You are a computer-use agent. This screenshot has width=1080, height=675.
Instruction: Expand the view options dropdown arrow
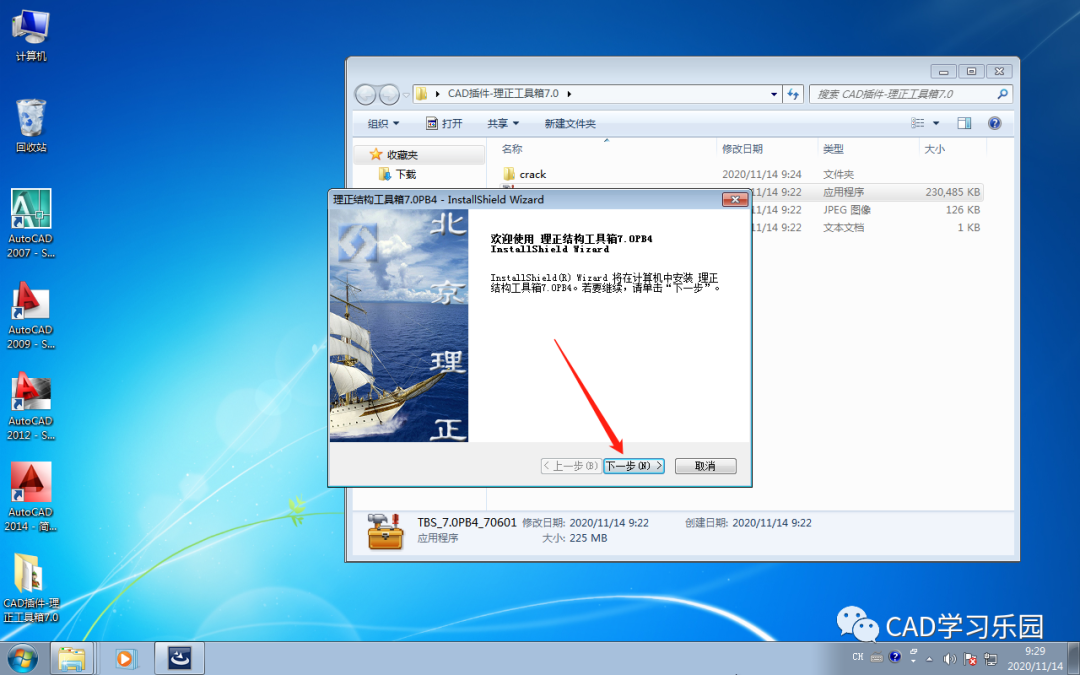point(935,123)
